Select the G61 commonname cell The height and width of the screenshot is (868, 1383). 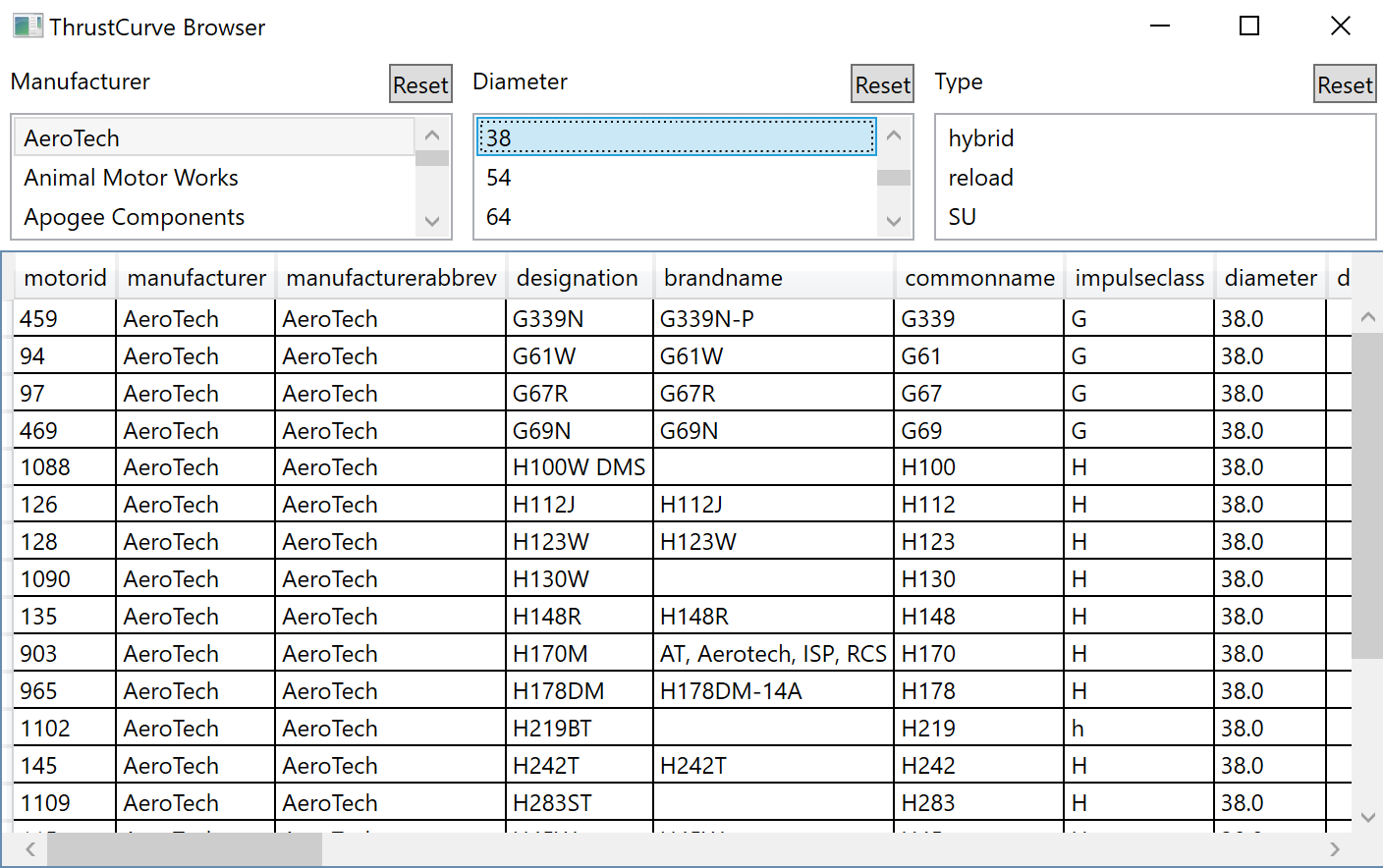(x=979, y=355)
